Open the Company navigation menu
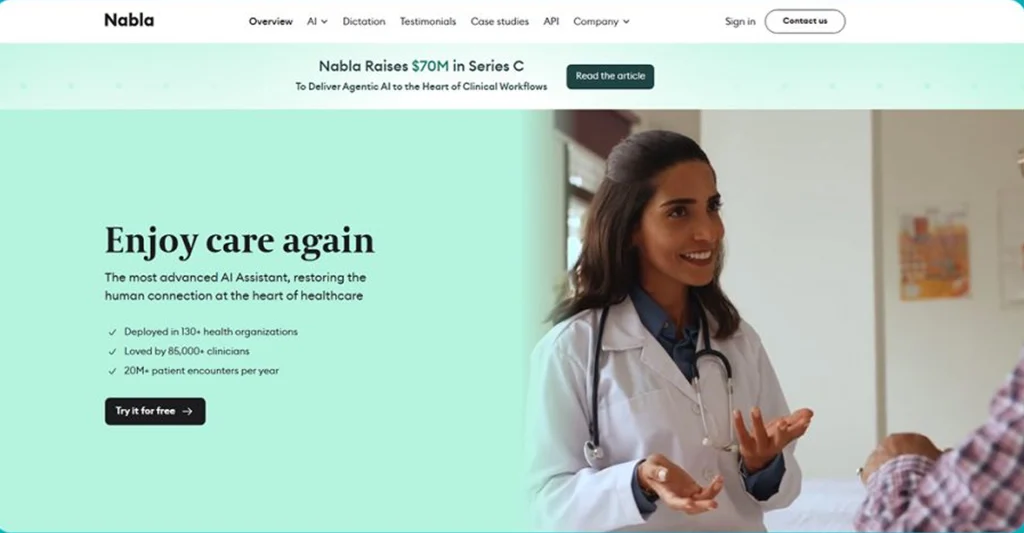The height and width of the screenshot is (533, 1024). (x=601, y=22)
